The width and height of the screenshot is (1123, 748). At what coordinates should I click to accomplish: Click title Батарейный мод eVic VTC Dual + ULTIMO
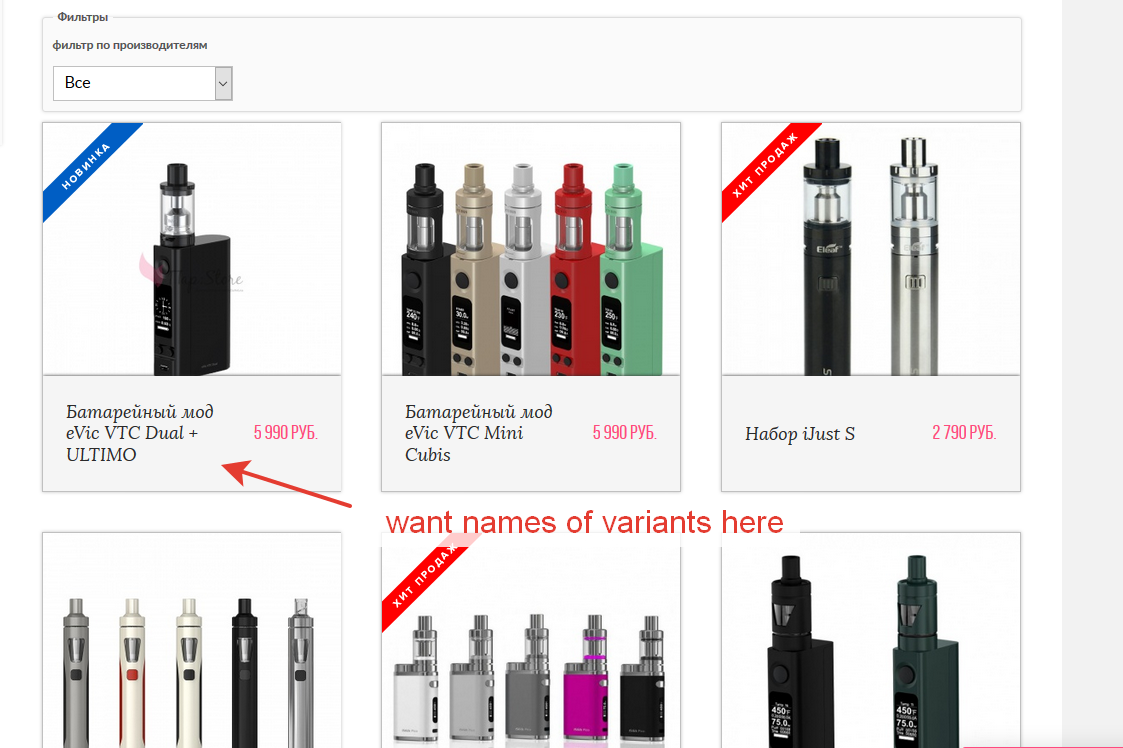click(x=140, y=433)
